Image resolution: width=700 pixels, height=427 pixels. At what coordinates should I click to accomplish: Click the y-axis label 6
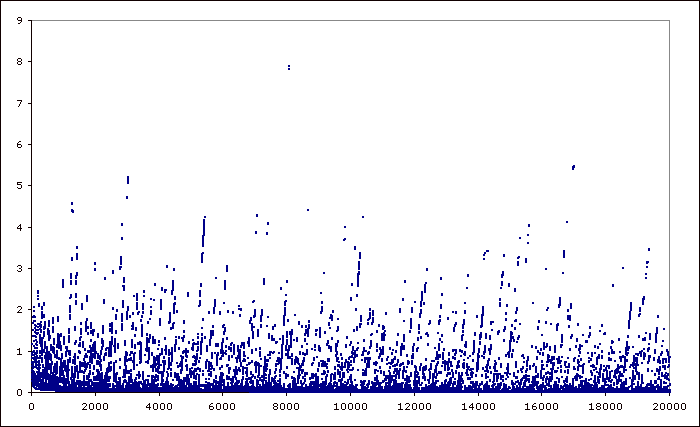pyautogui.click(x=19, y=144)
